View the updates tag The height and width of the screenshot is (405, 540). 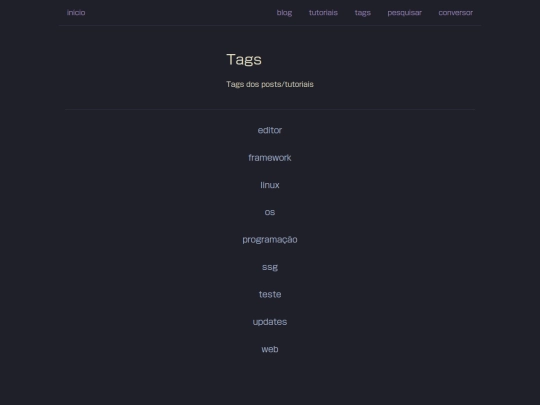270,322
